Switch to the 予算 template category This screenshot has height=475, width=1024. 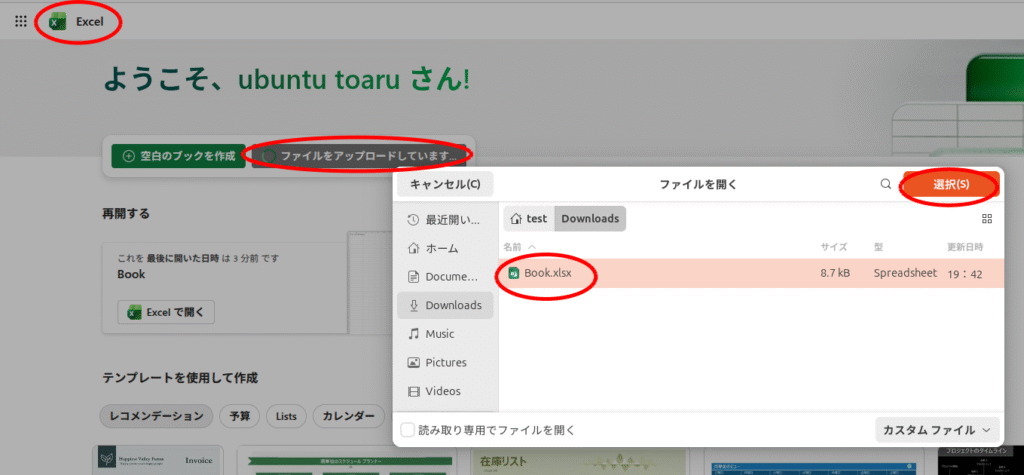click(241, 416)
